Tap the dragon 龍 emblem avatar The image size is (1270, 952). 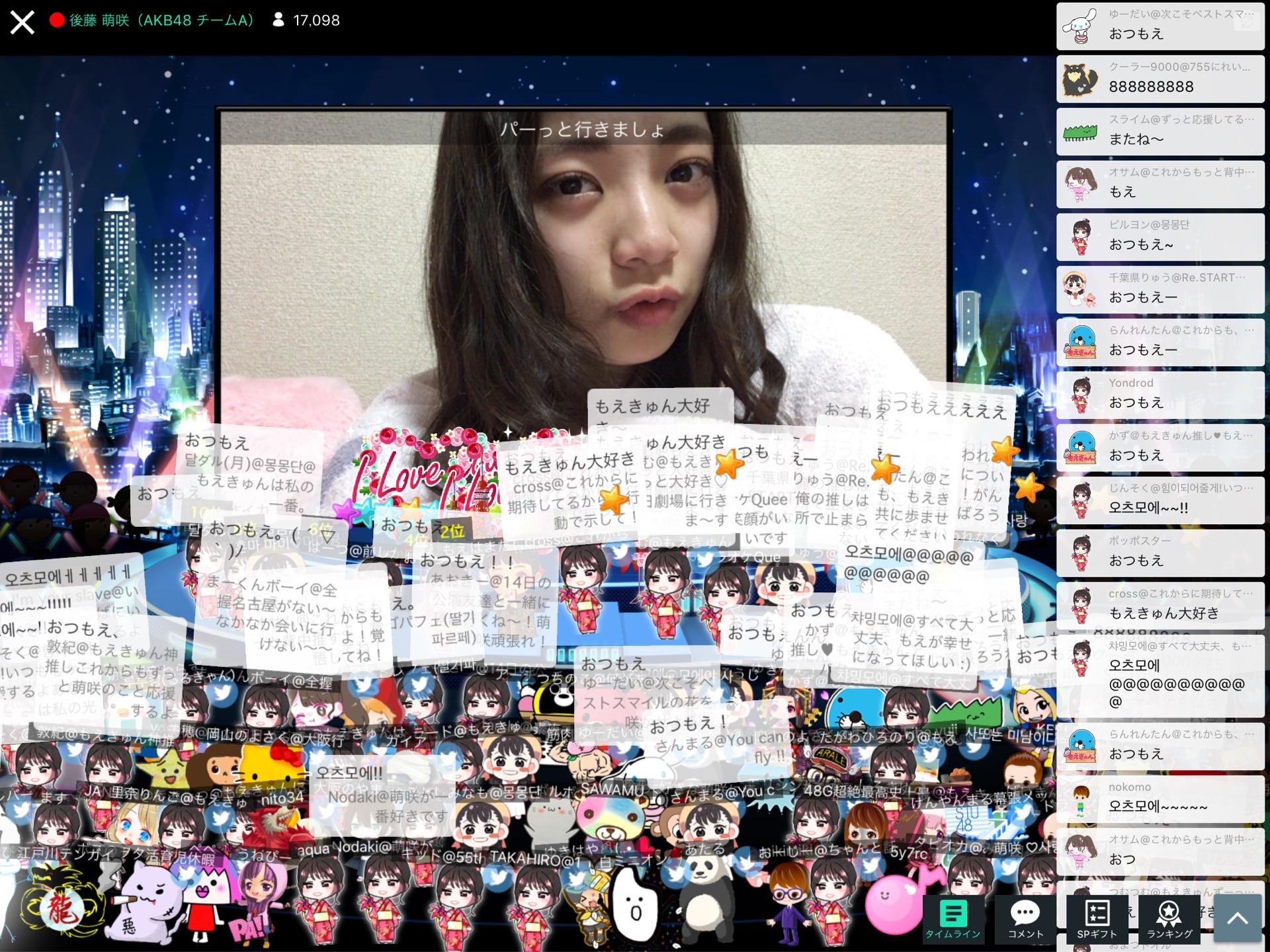(x=62, y=908)
